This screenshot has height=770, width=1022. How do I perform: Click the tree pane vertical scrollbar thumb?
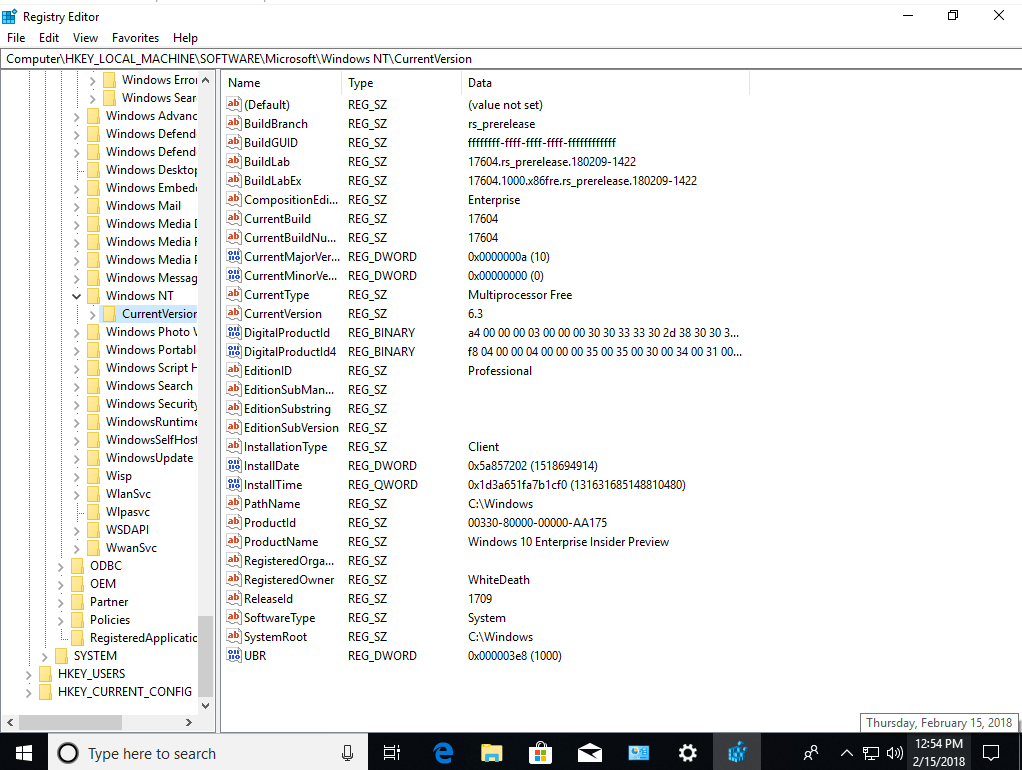coord(205,656)
